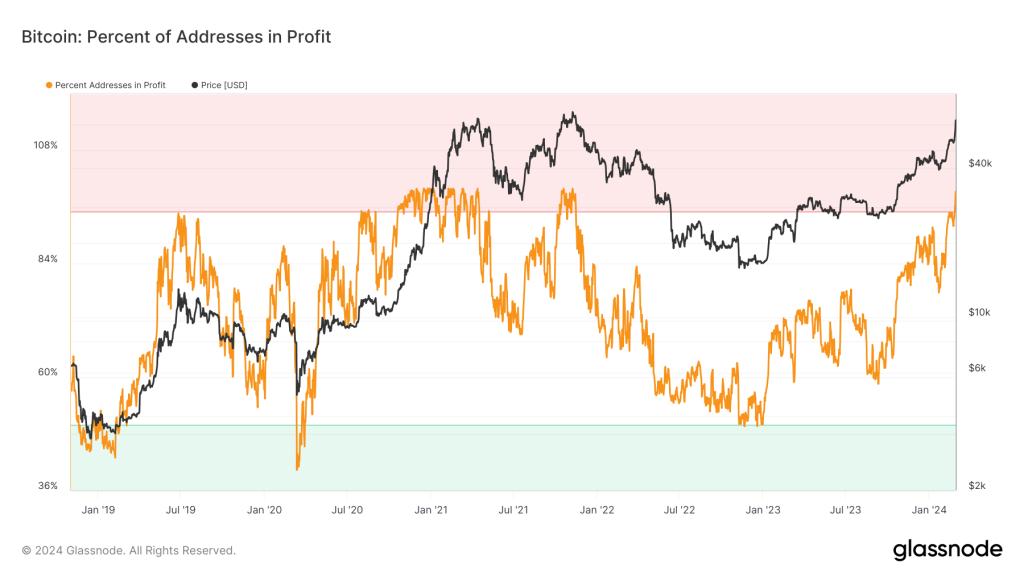
Task: Select the $10k price axis label
Action: tap(979, 312)
